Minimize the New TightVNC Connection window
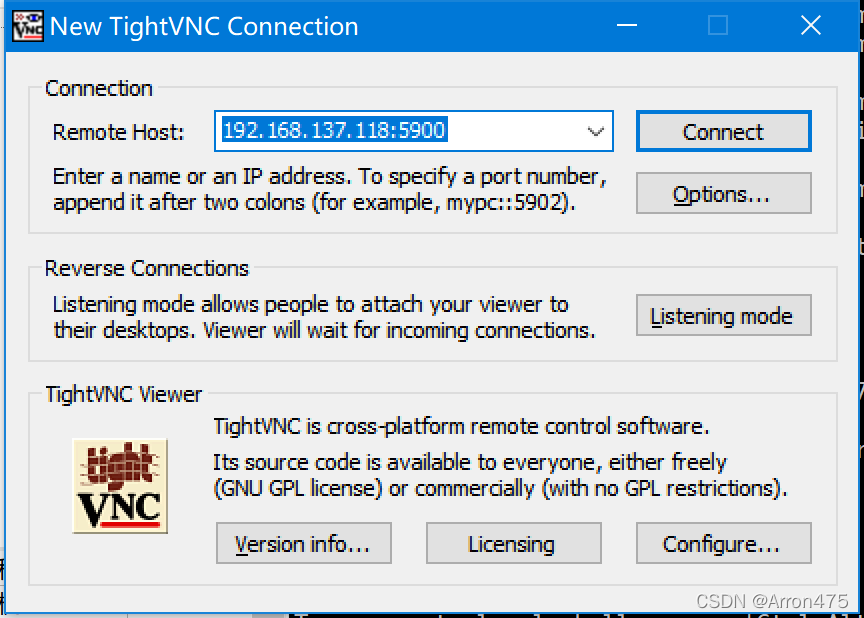Viewport: 864px width, 618px height. point(627,25)
